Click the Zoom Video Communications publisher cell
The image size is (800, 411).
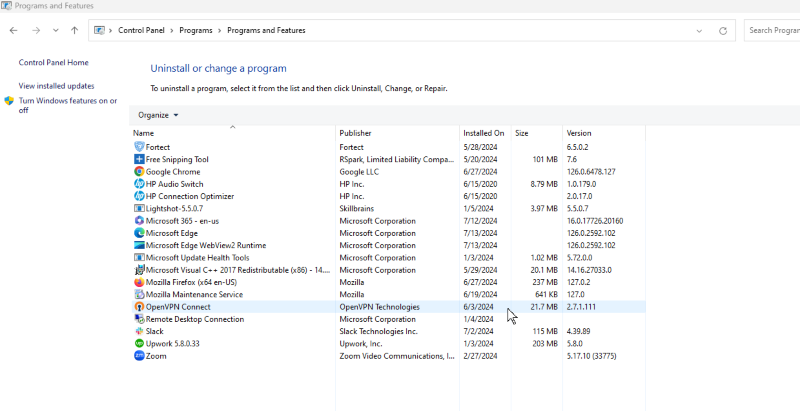397,356
